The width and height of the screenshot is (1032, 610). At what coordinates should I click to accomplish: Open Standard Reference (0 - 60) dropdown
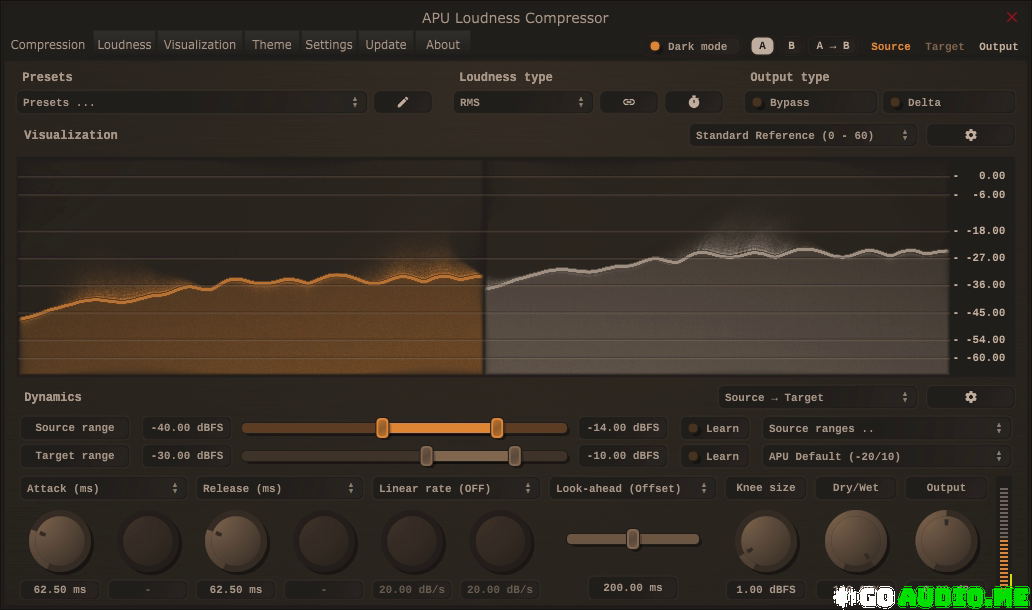coord(802,135)
